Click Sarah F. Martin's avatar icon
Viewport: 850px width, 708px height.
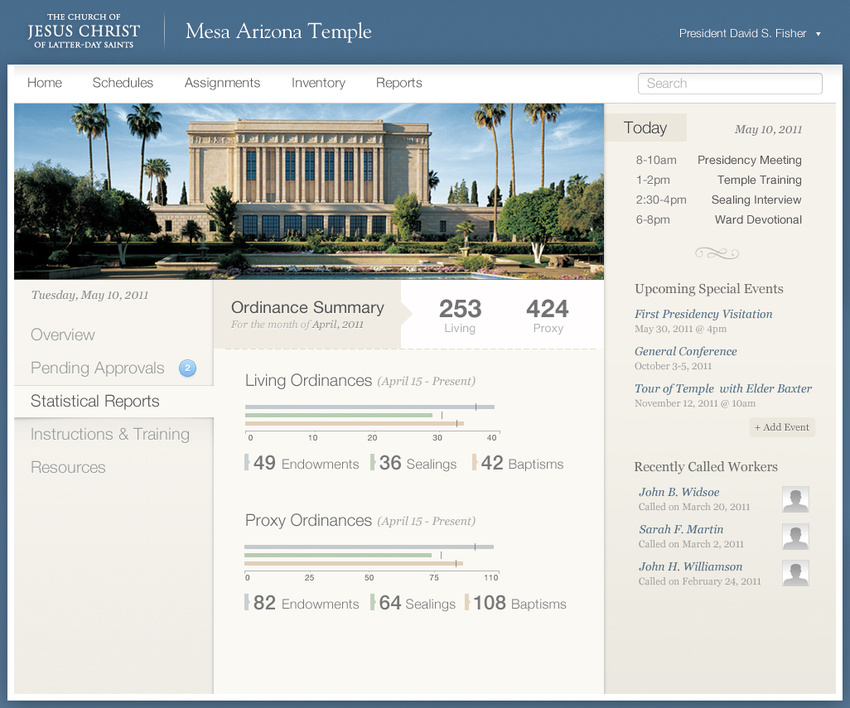click(796, 537)
